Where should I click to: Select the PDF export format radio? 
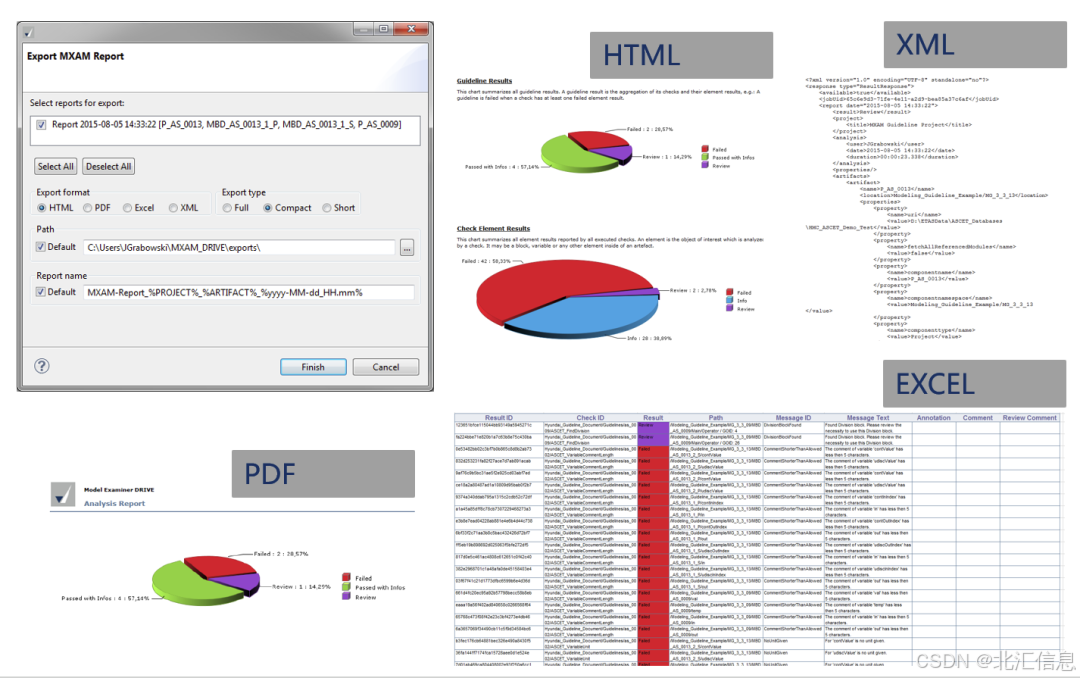pyautogui.click(x=87, y=207)
